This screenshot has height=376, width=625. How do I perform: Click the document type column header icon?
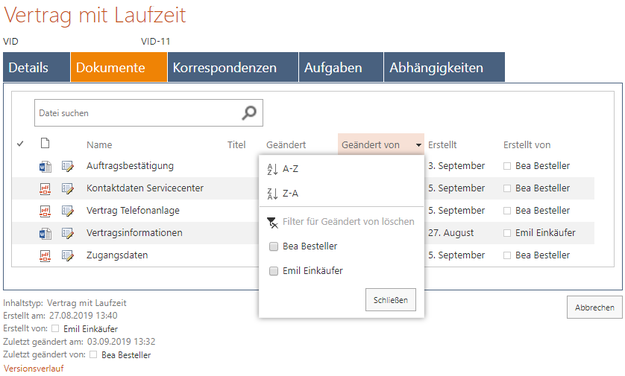tap(45, 143)
